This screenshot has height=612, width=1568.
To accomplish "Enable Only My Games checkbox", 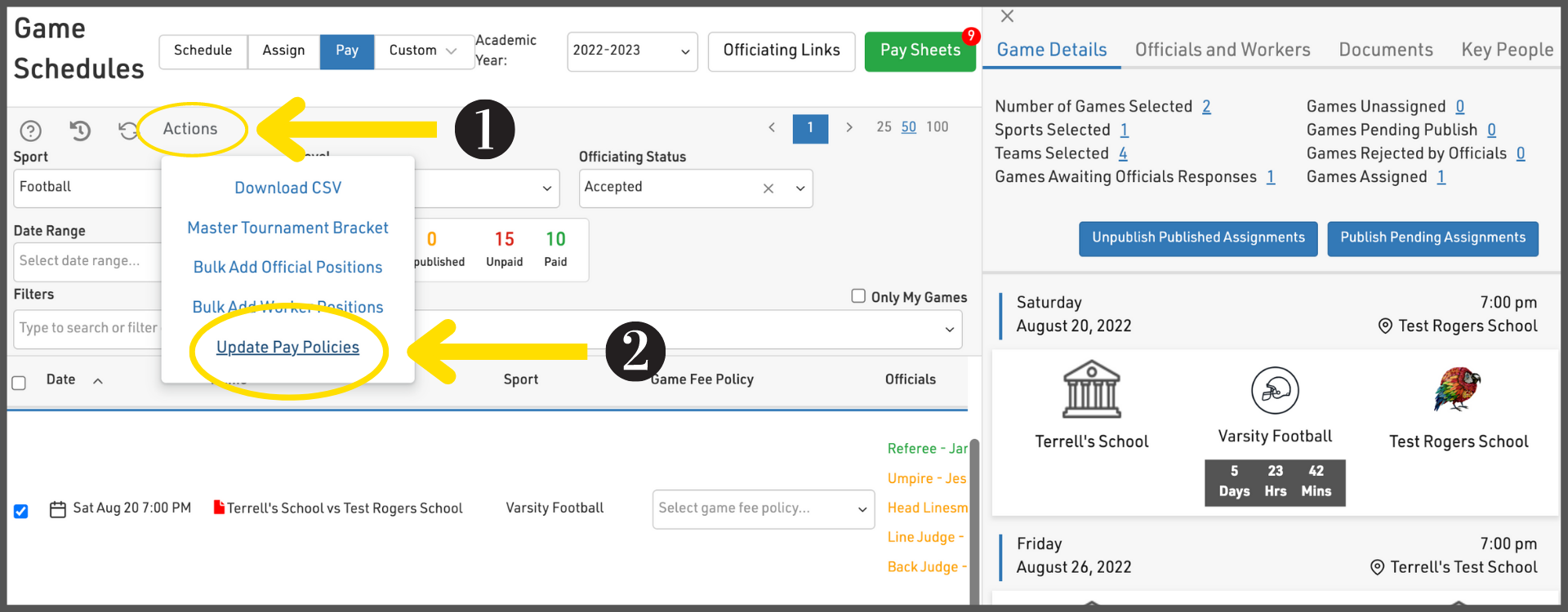I will pos(858,296).
